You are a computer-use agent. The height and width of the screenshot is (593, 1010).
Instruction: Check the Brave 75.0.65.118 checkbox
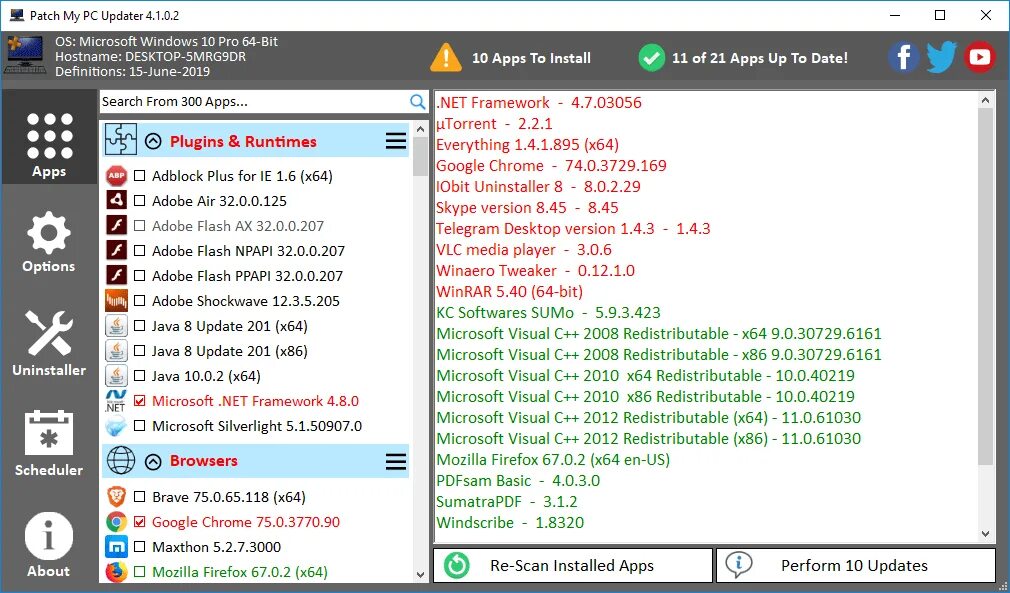tap(139, 496)
